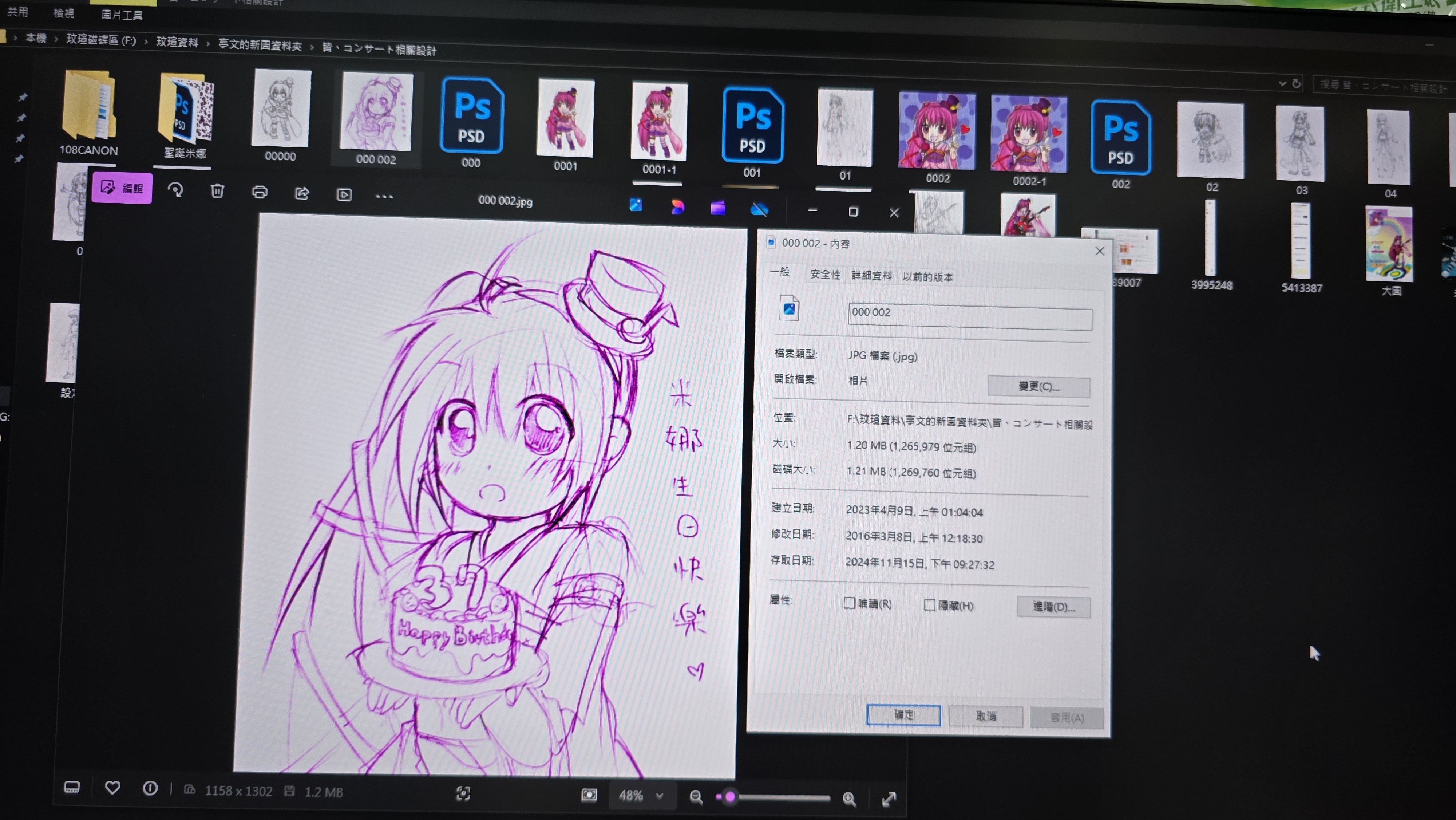Close the 000 002 properties dialog
Image resolution: width=1456 pixels, height=820 pixels.
click(x=1099, y=251)
